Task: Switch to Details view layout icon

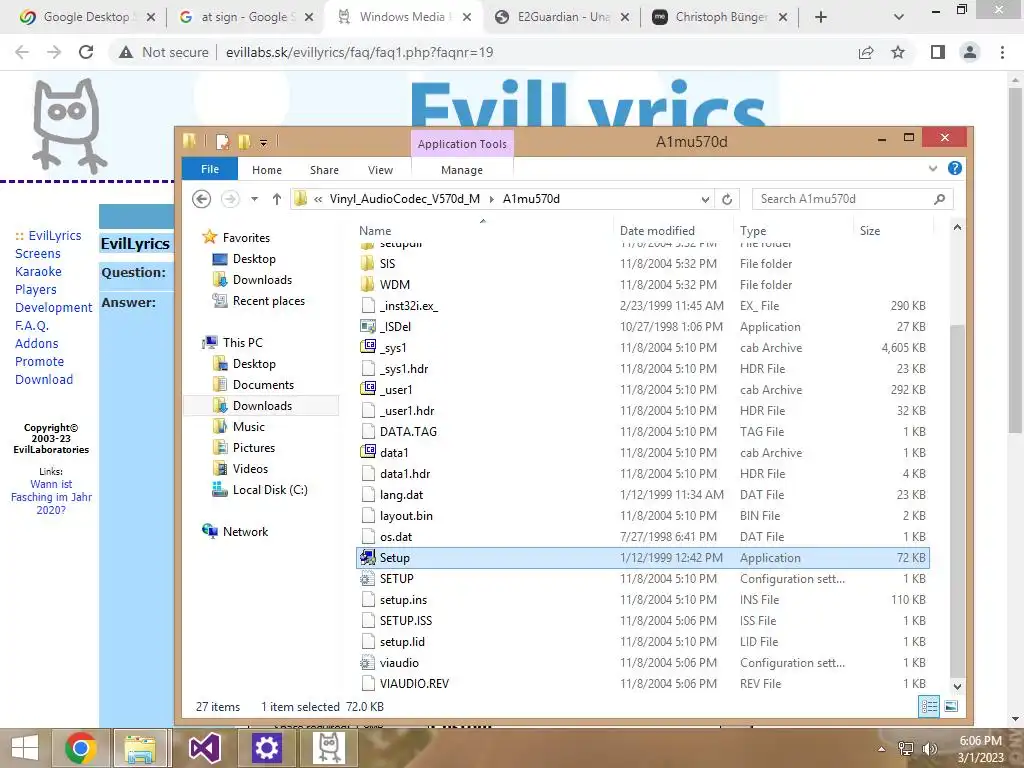Action: pyautogui.click(x=929, y=706)
